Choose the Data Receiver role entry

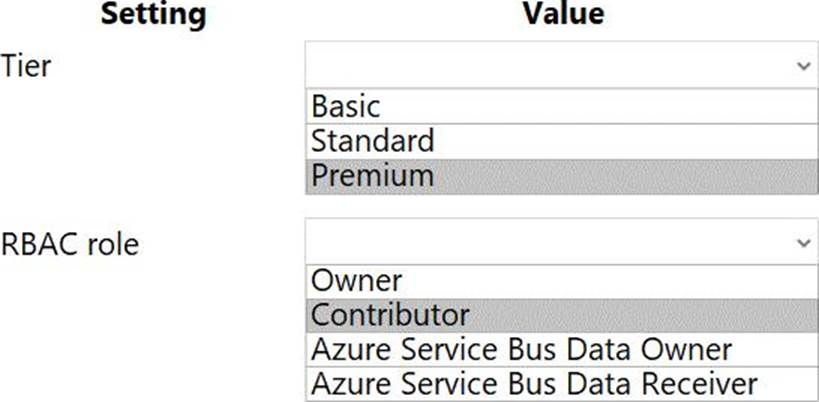click(x=534, y=383)
